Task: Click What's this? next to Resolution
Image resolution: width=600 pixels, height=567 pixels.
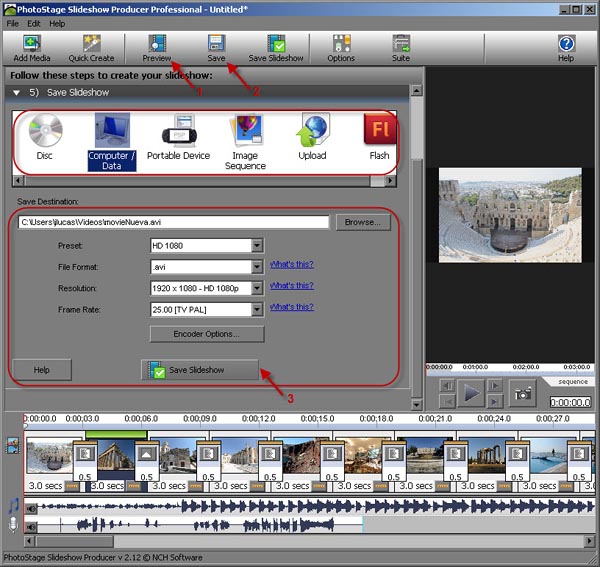Action: 292,286
